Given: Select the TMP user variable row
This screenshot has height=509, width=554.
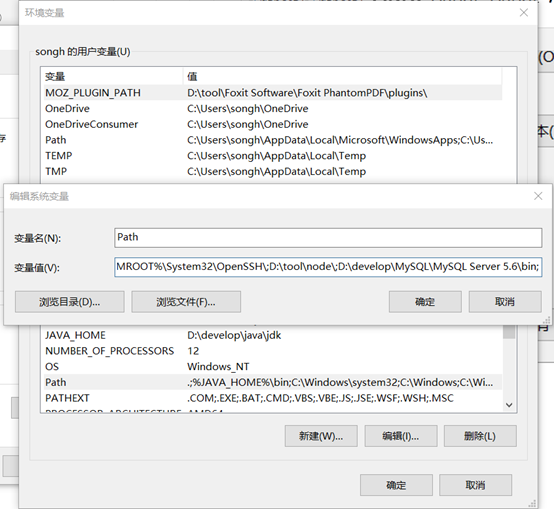Looking at the screenshot, I should pyautogui.click(x=272, y=171).
